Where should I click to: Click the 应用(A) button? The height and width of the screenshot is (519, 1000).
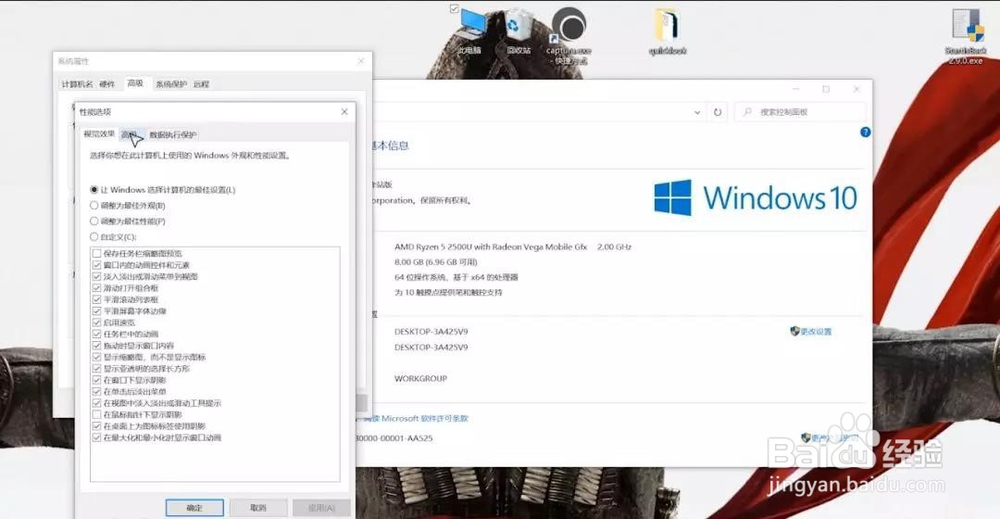click(321, 508)
